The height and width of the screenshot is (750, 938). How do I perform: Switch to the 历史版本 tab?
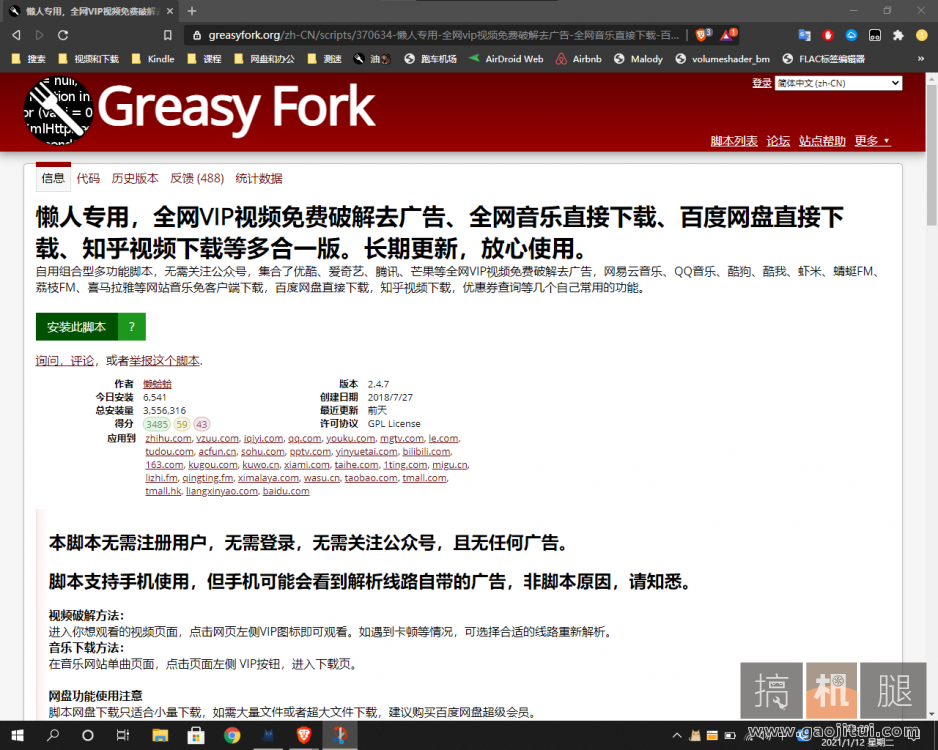coord(135,178)
